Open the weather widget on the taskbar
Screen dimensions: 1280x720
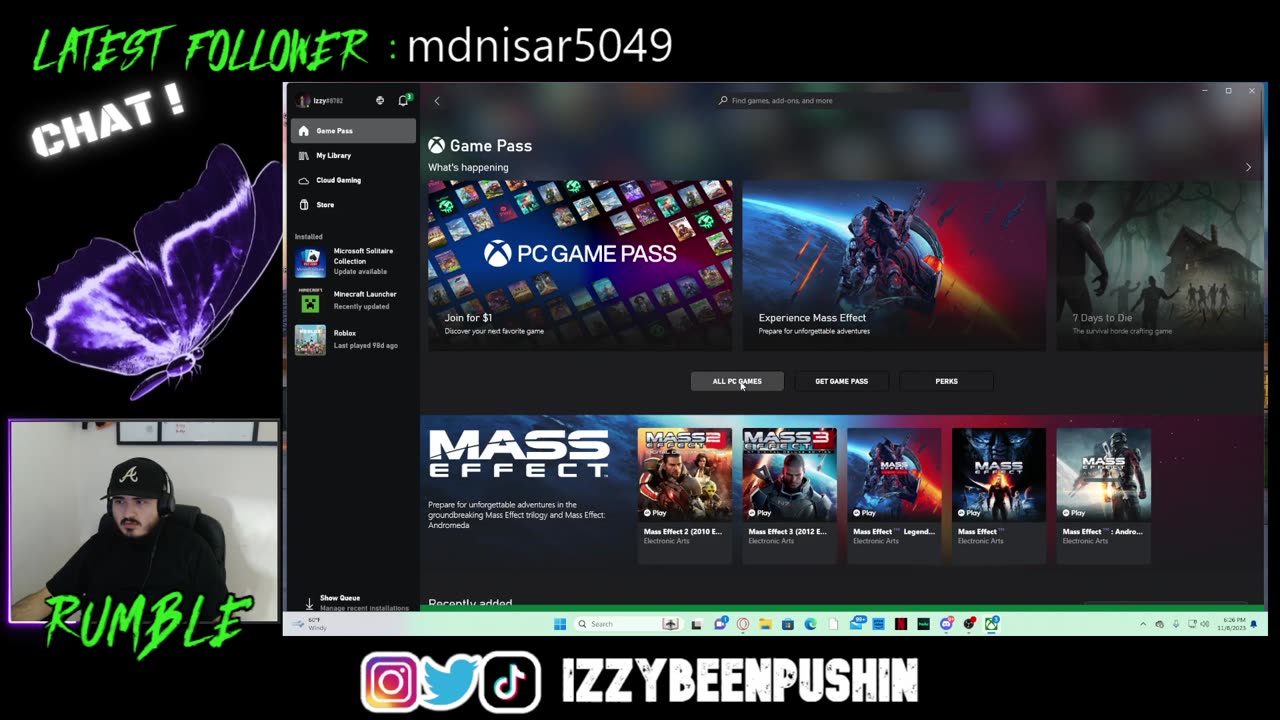pyautogui.click(x=311, y=624)
